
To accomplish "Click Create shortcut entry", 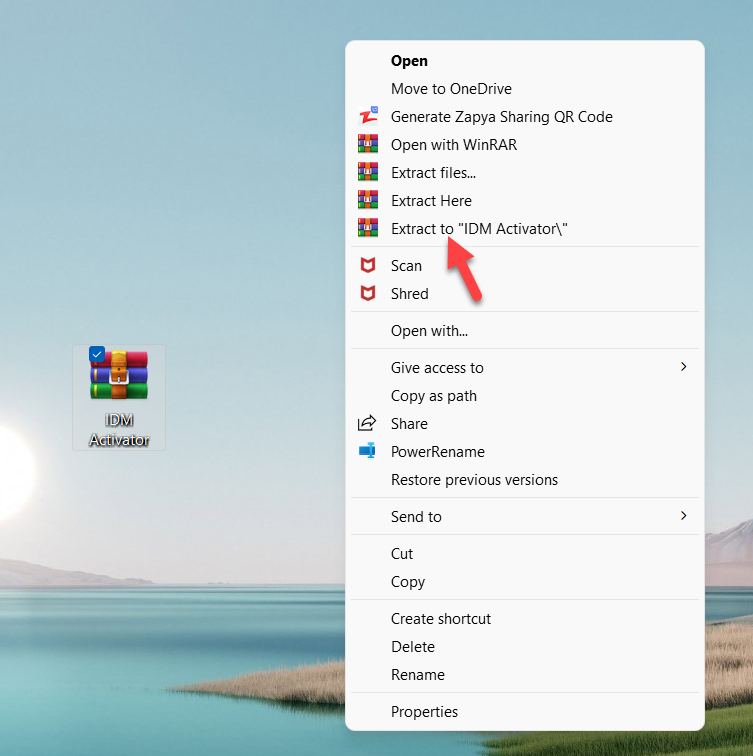I will (x=440, y=619).
